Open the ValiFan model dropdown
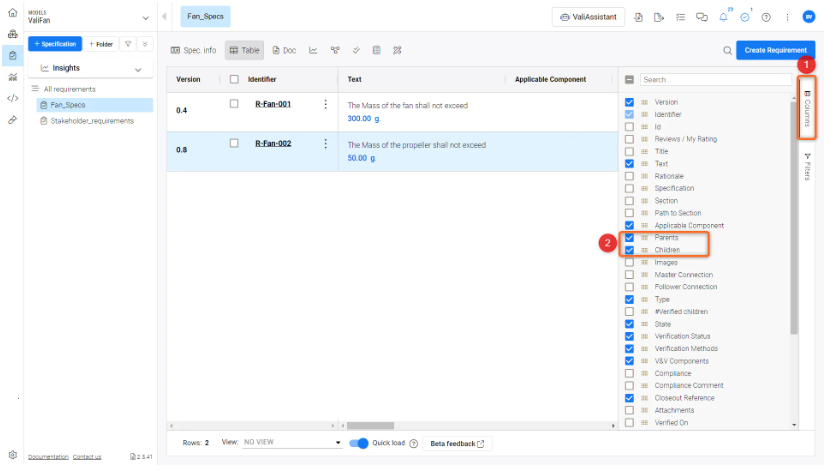The image size is (835, 473). (145, 18)
